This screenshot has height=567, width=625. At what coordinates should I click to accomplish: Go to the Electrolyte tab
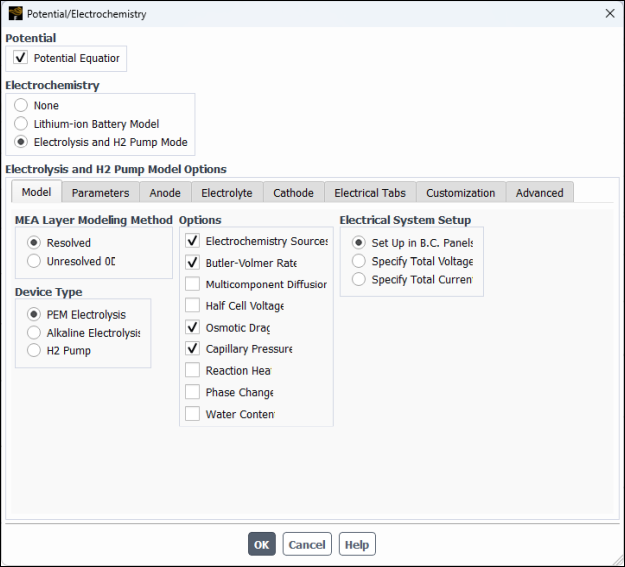[x=227, y=193]
